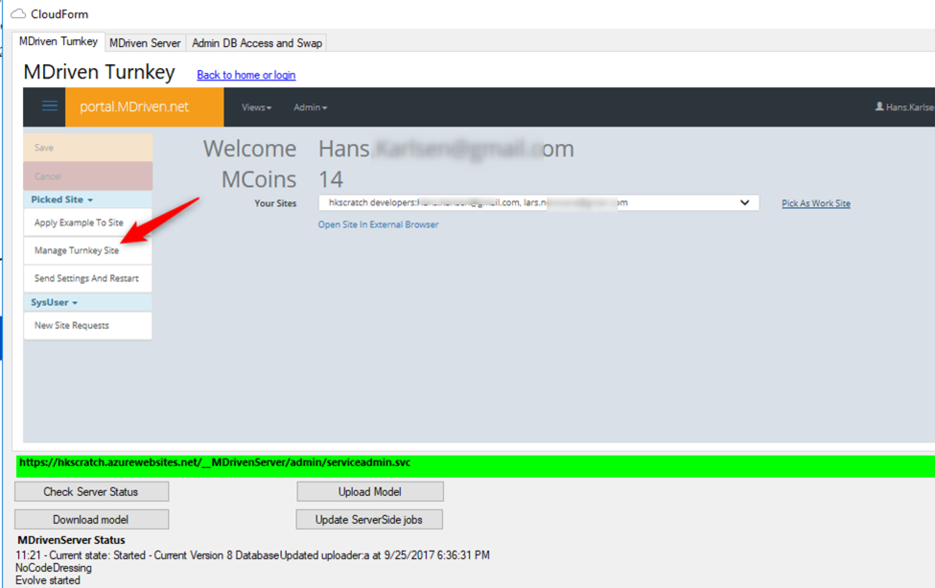Click the MCoins value 14
The image size is (935, 588).
(331, 180)
